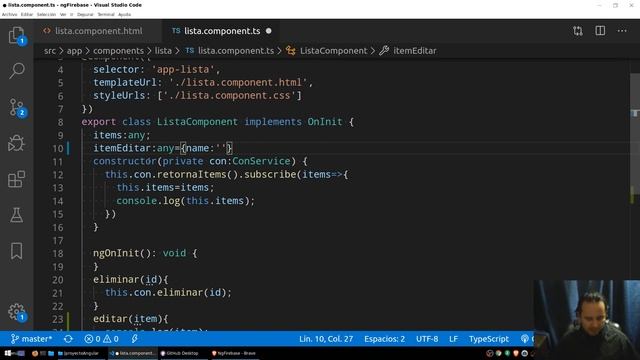Viewport: 640px width, 360px height.
Task: Click the lightning bolt status bar icon
Action: (x=134, y=339)
